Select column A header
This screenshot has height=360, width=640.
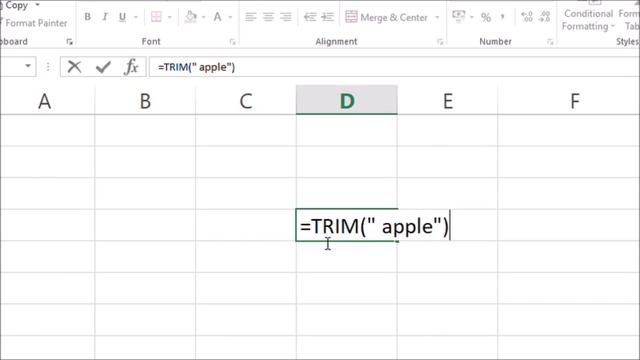tap(45, 101)
